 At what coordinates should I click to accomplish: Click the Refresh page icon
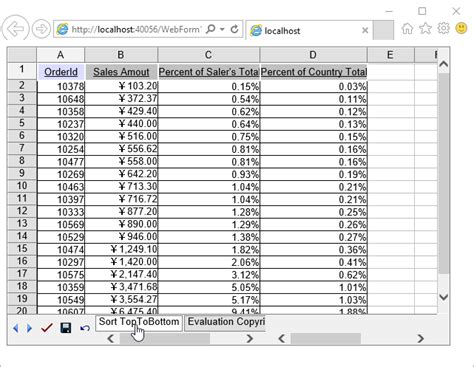click(x=234, y=29)
